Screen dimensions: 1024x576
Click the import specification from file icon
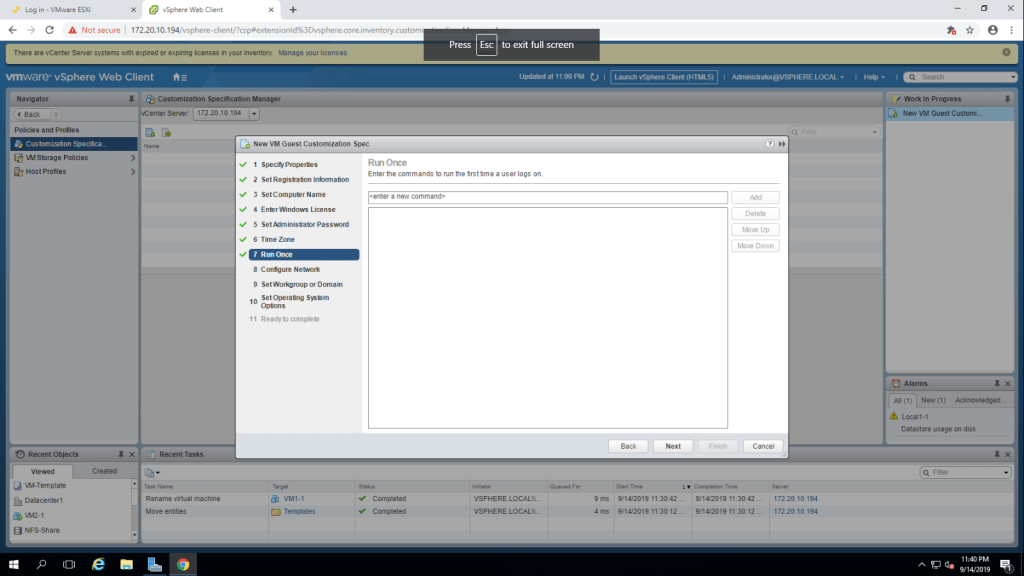click(x=167, y=131)
